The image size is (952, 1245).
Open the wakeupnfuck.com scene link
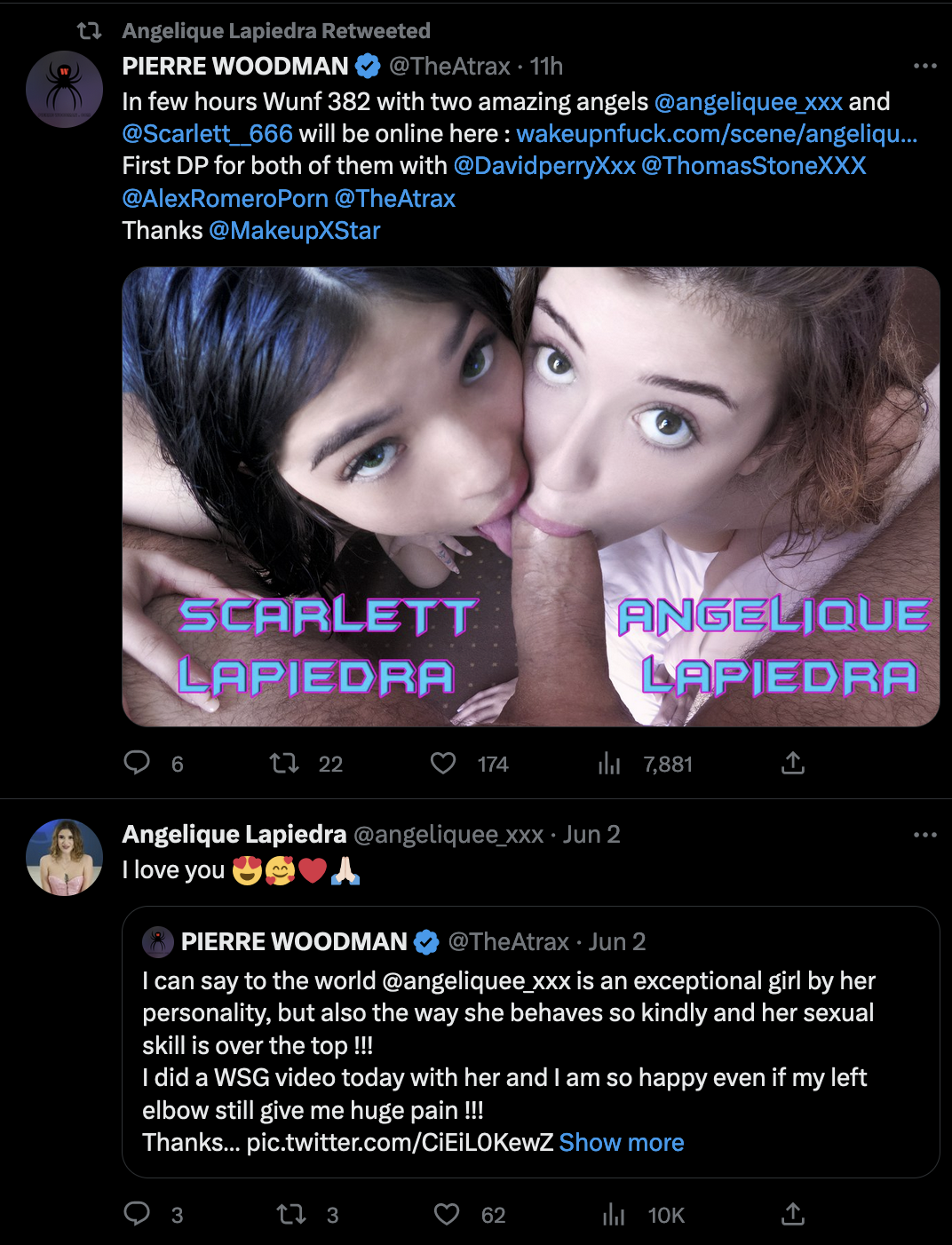point(716,134)
